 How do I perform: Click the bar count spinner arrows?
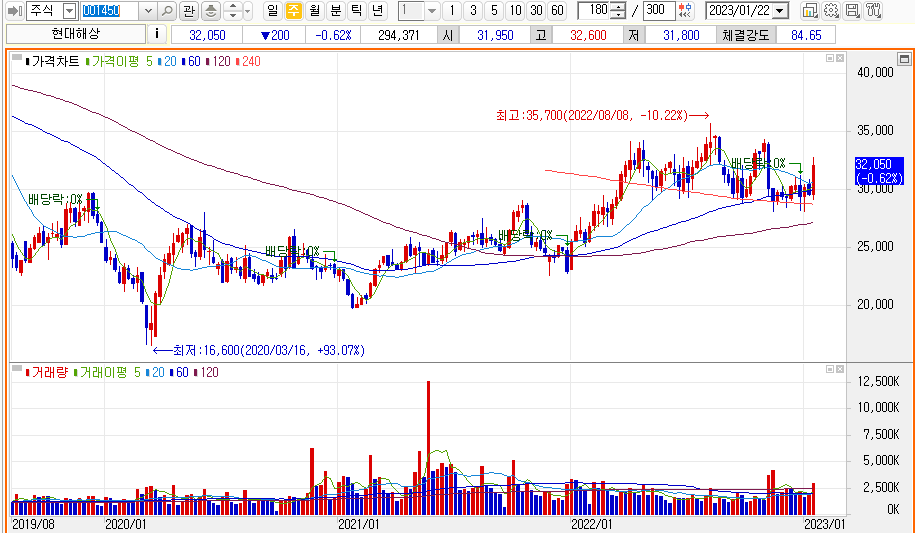(x=620, y=11)
